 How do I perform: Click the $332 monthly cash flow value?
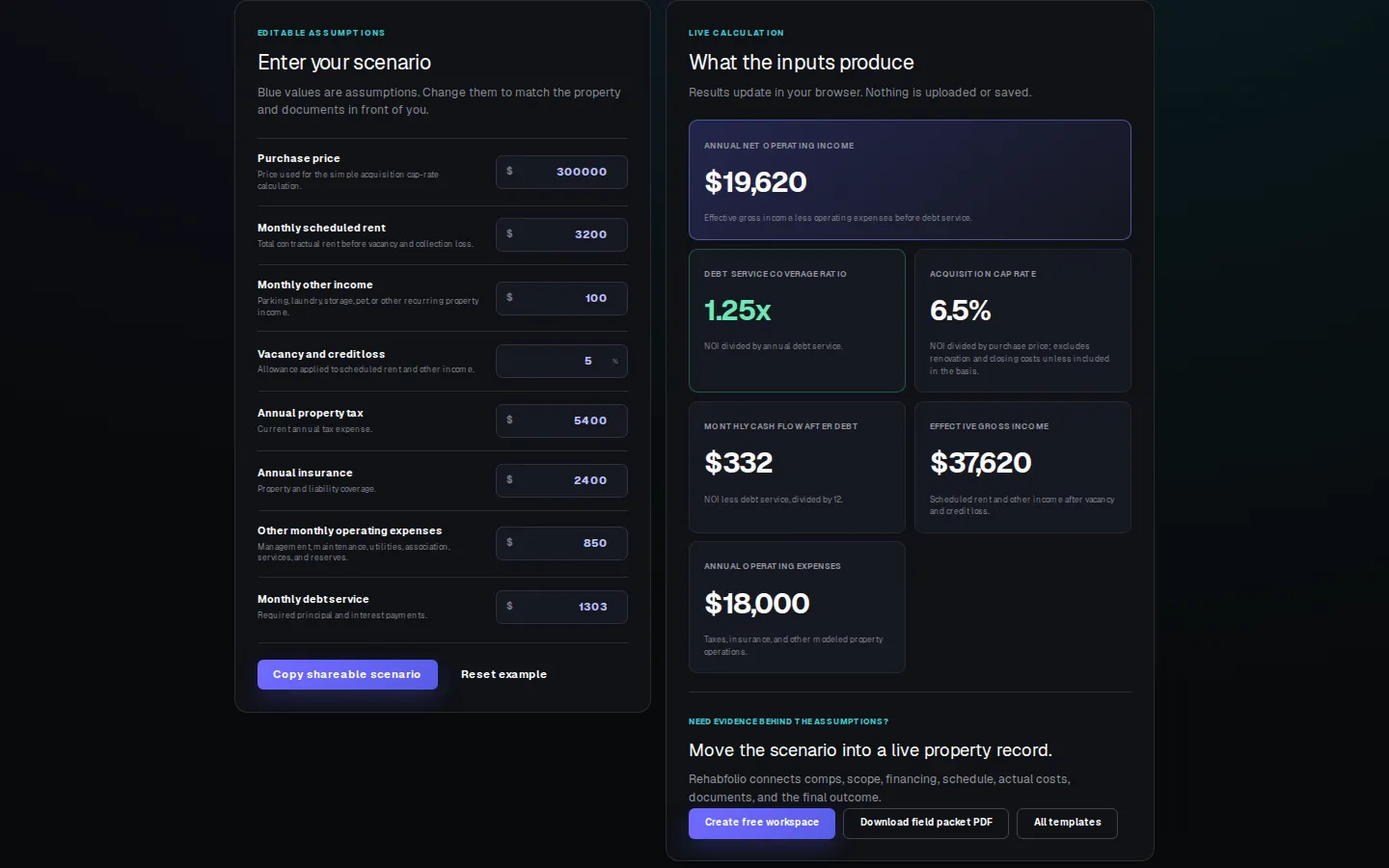tap(739, 463)
